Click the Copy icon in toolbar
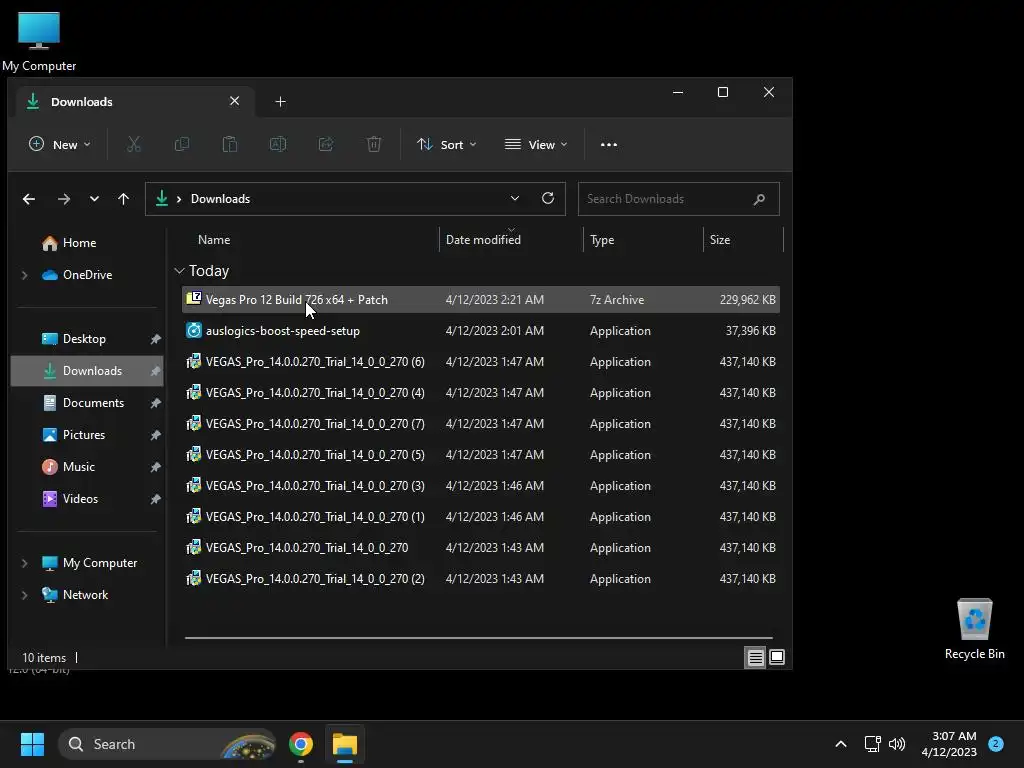 [182, 144]
